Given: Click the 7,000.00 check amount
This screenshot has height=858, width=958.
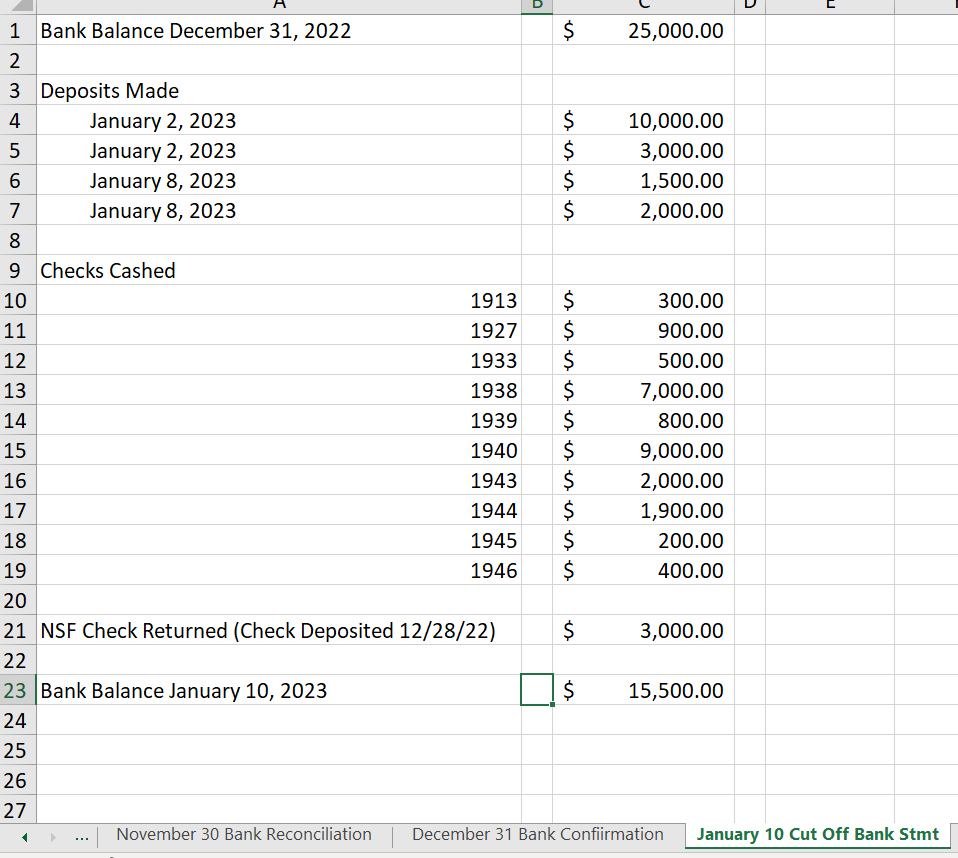Looking at the screenshot, I should 643,390.
